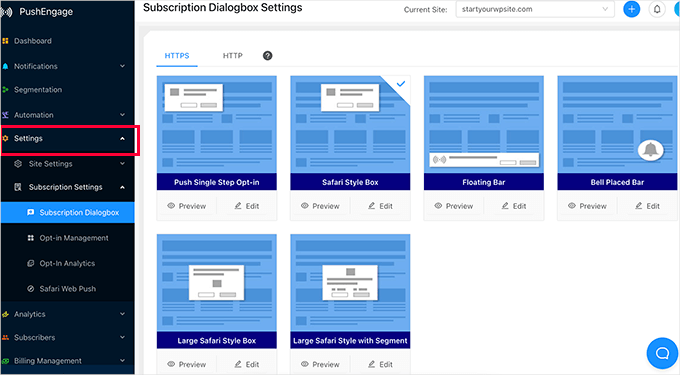Expand the Analytics menu chevron

pyautogui.click(x=122, y=314)
